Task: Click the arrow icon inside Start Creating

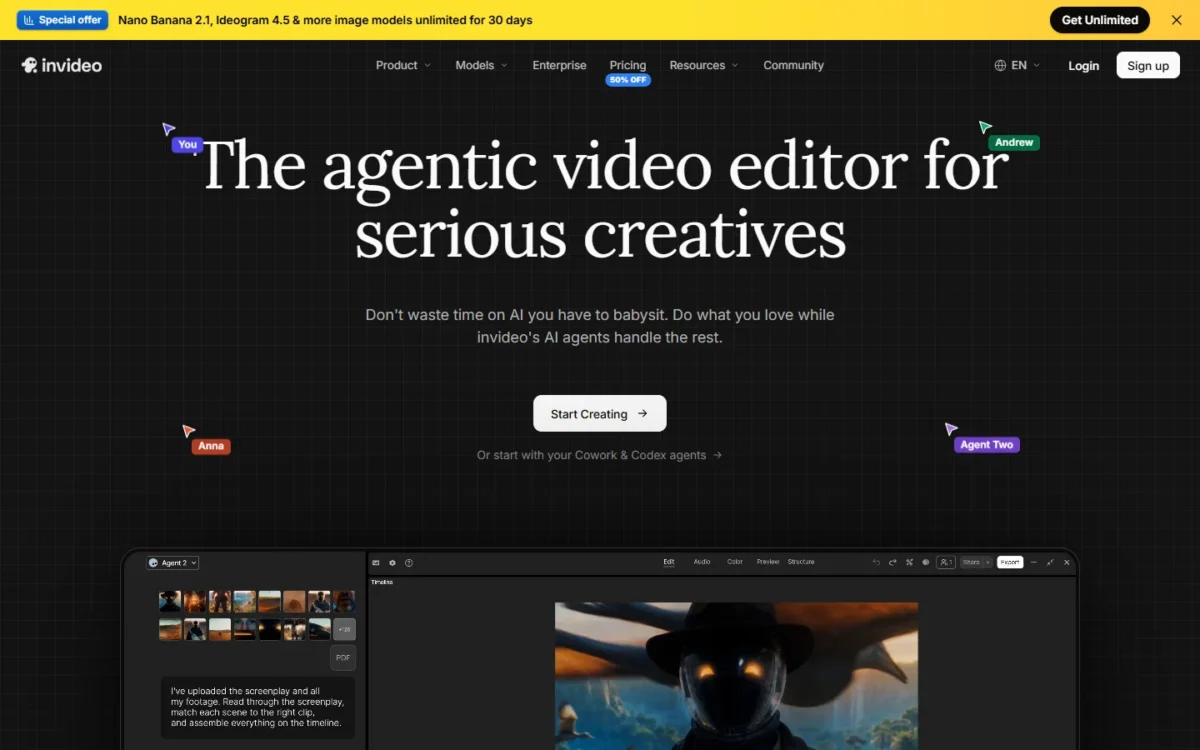Action: pos(642,414)
